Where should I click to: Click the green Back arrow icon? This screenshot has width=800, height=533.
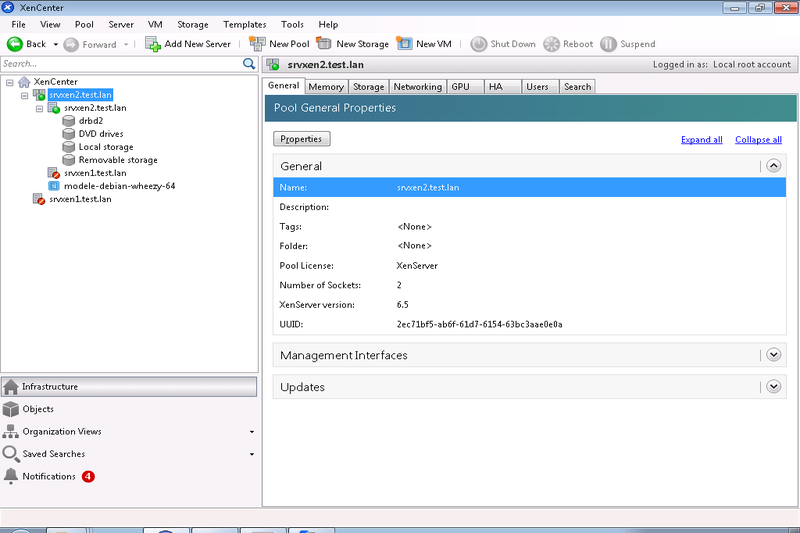click(14, 44)
